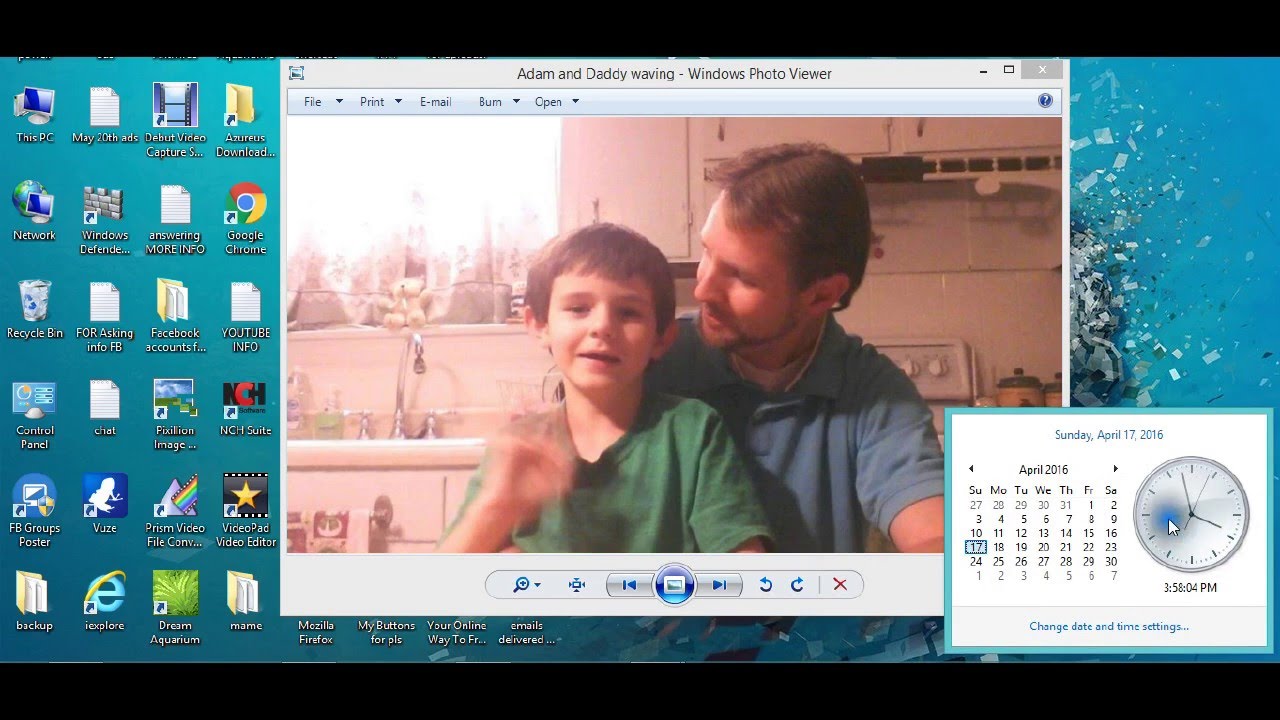
Task: Select April 30 in the calendar
Action: [x=1111, y=561]
